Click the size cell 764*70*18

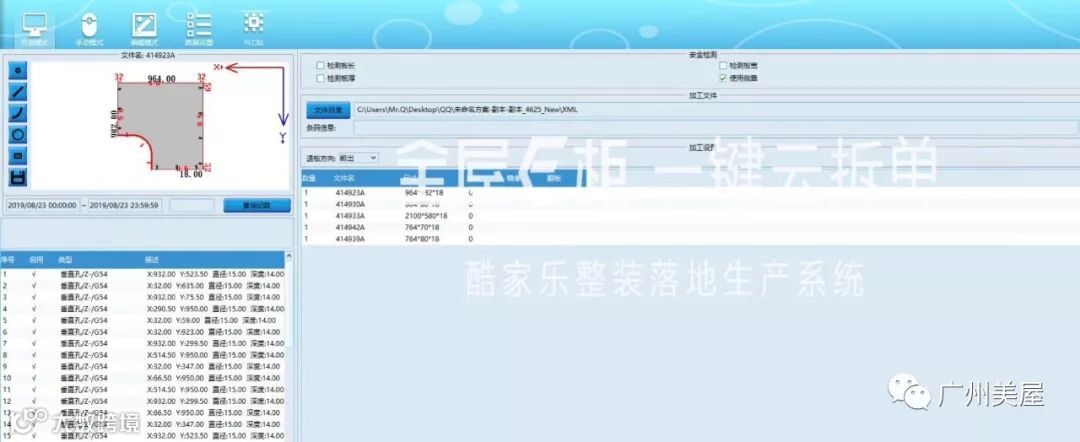[x=423, y=227]
